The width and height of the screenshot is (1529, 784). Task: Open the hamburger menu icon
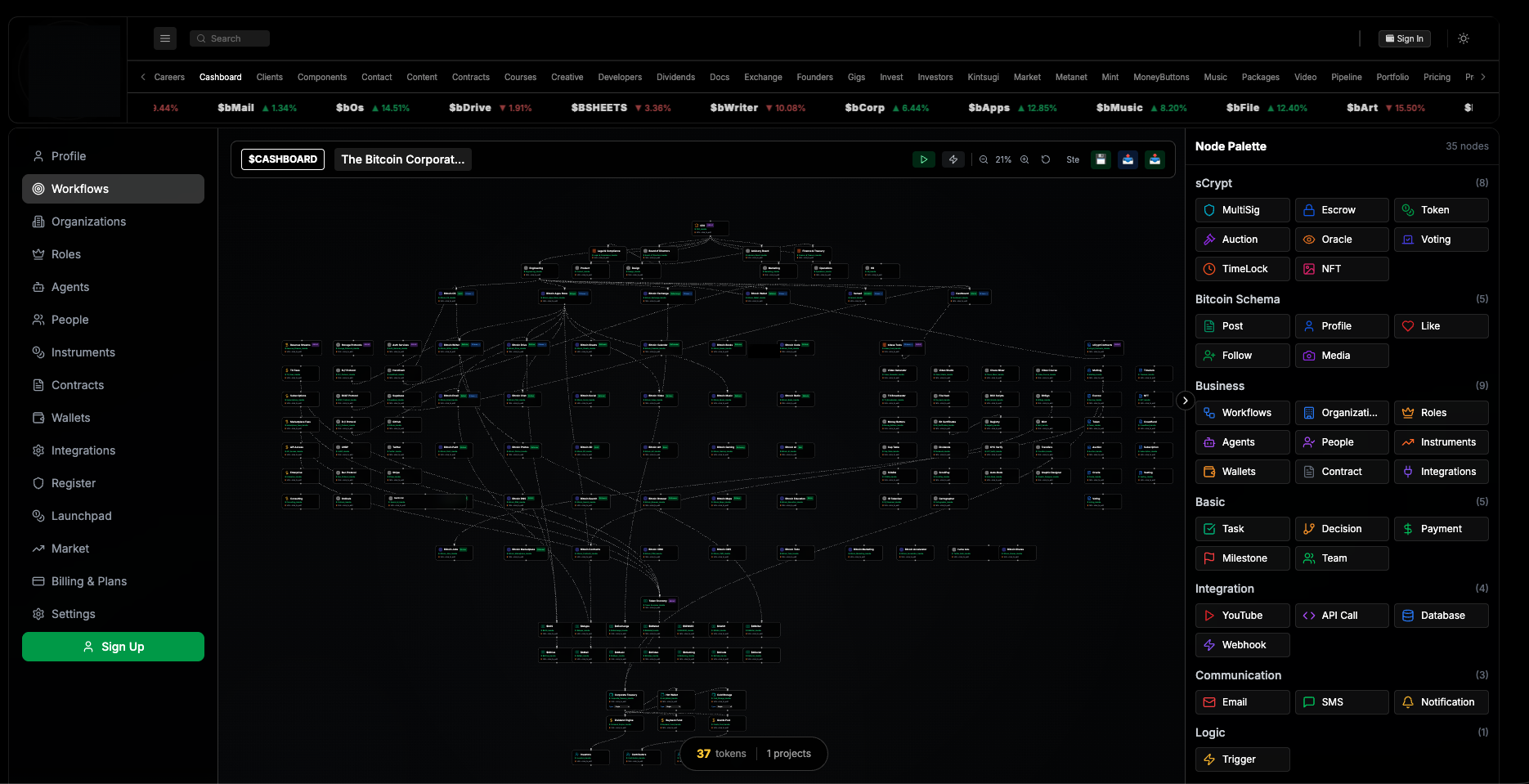(x=165, y=38)
